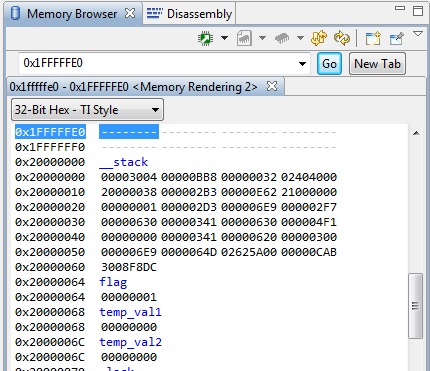Click memory value 00000620
Image resolution: width=430 pixels, height=371 pixels.
coord(249,237)
